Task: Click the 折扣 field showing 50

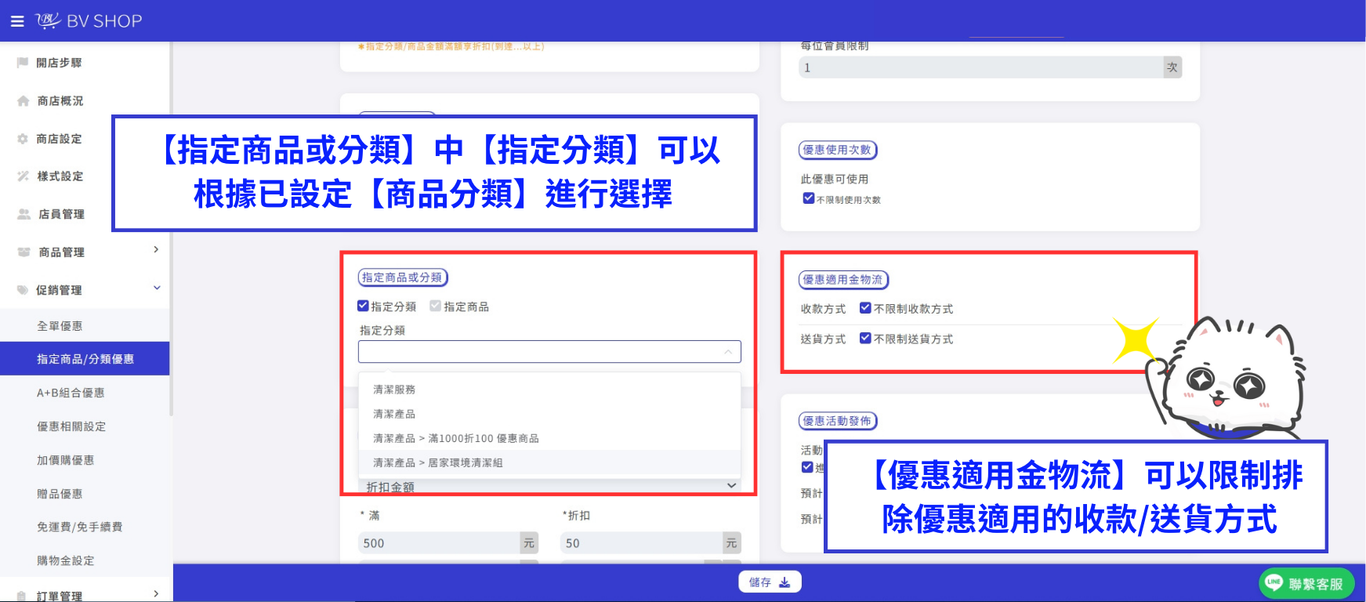Action: (x=641, y=543)
